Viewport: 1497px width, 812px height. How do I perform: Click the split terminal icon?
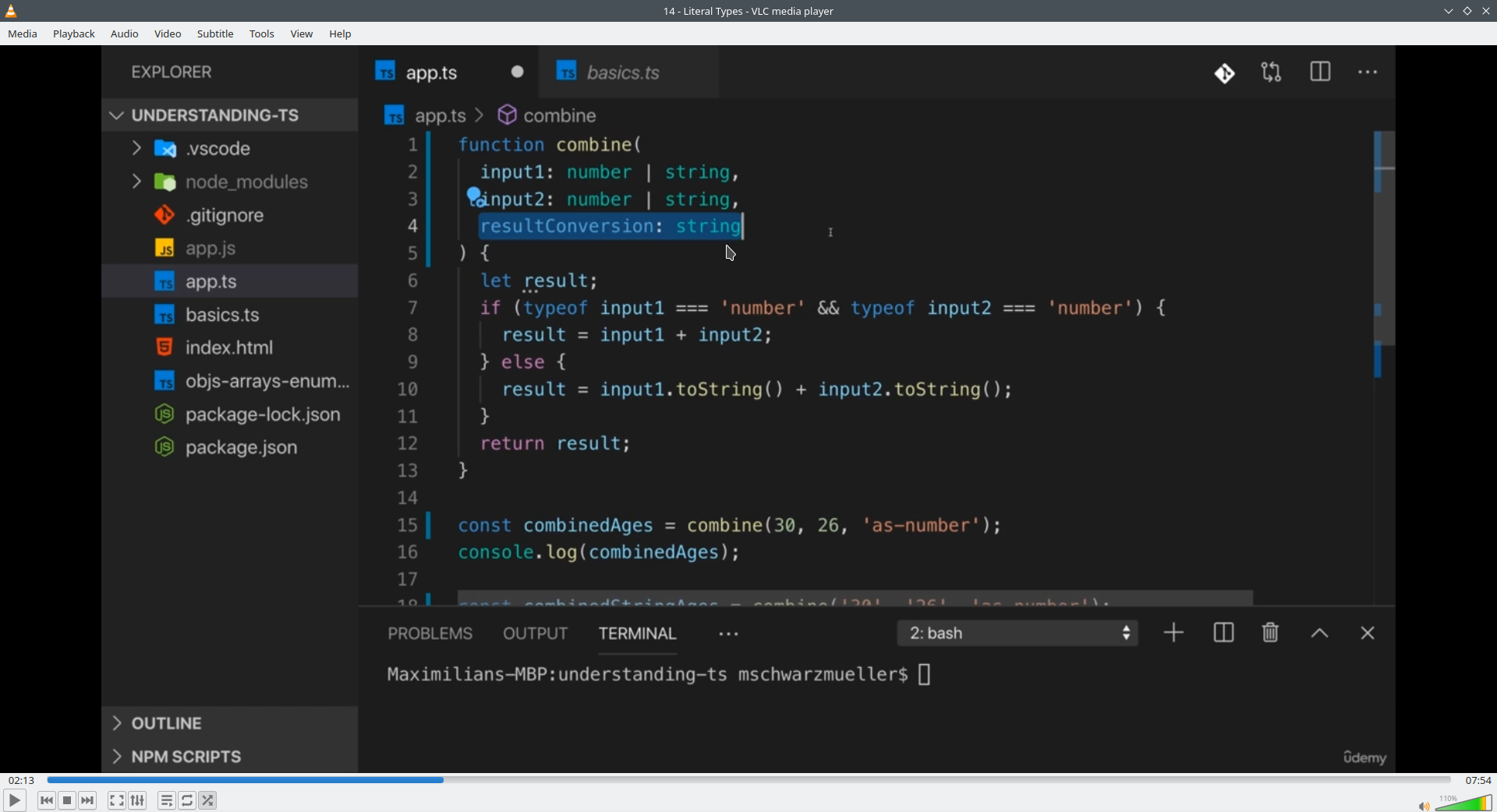1223,633
